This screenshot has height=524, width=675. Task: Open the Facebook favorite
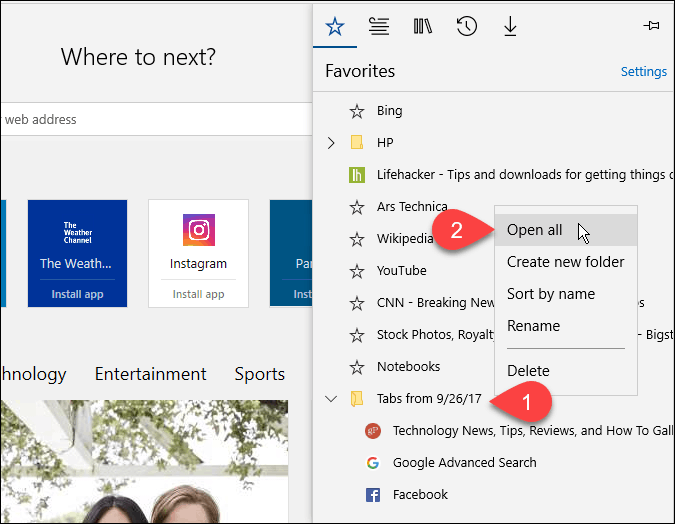tap(493, 495)
